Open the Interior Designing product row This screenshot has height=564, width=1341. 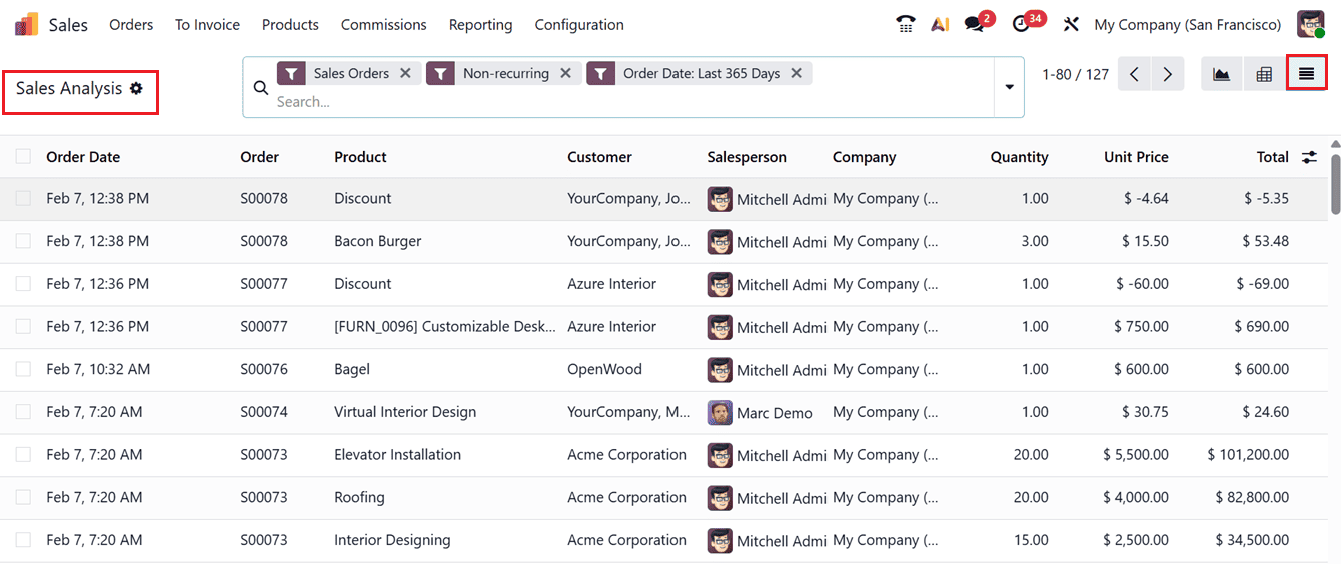click(x=392, y=540)
